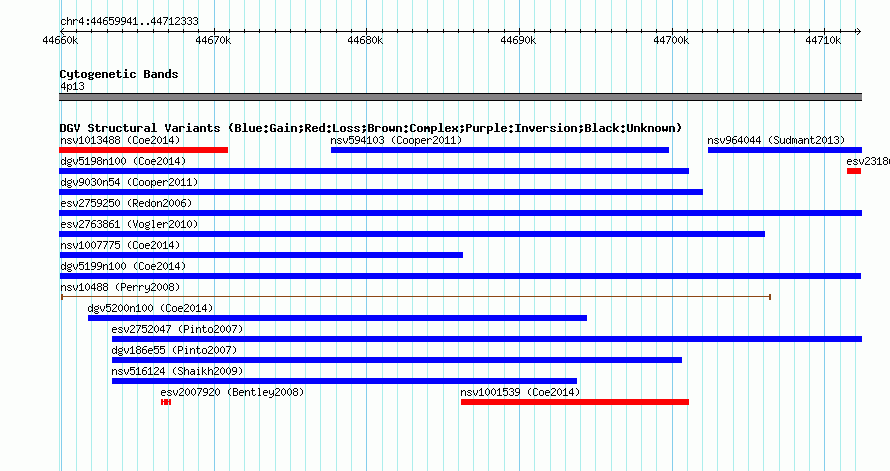Screen dimensions: 890x471
Task: Click the 44710k ruler label
Action: click(824, 40)
